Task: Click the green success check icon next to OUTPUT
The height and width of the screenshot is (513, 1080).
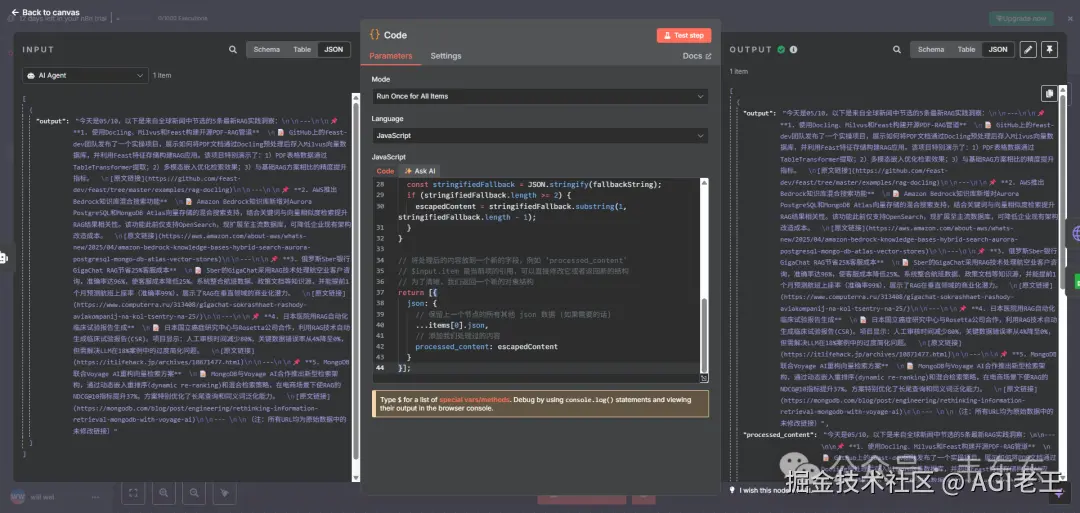Action: pyautogui.click(x=781, y=50)
